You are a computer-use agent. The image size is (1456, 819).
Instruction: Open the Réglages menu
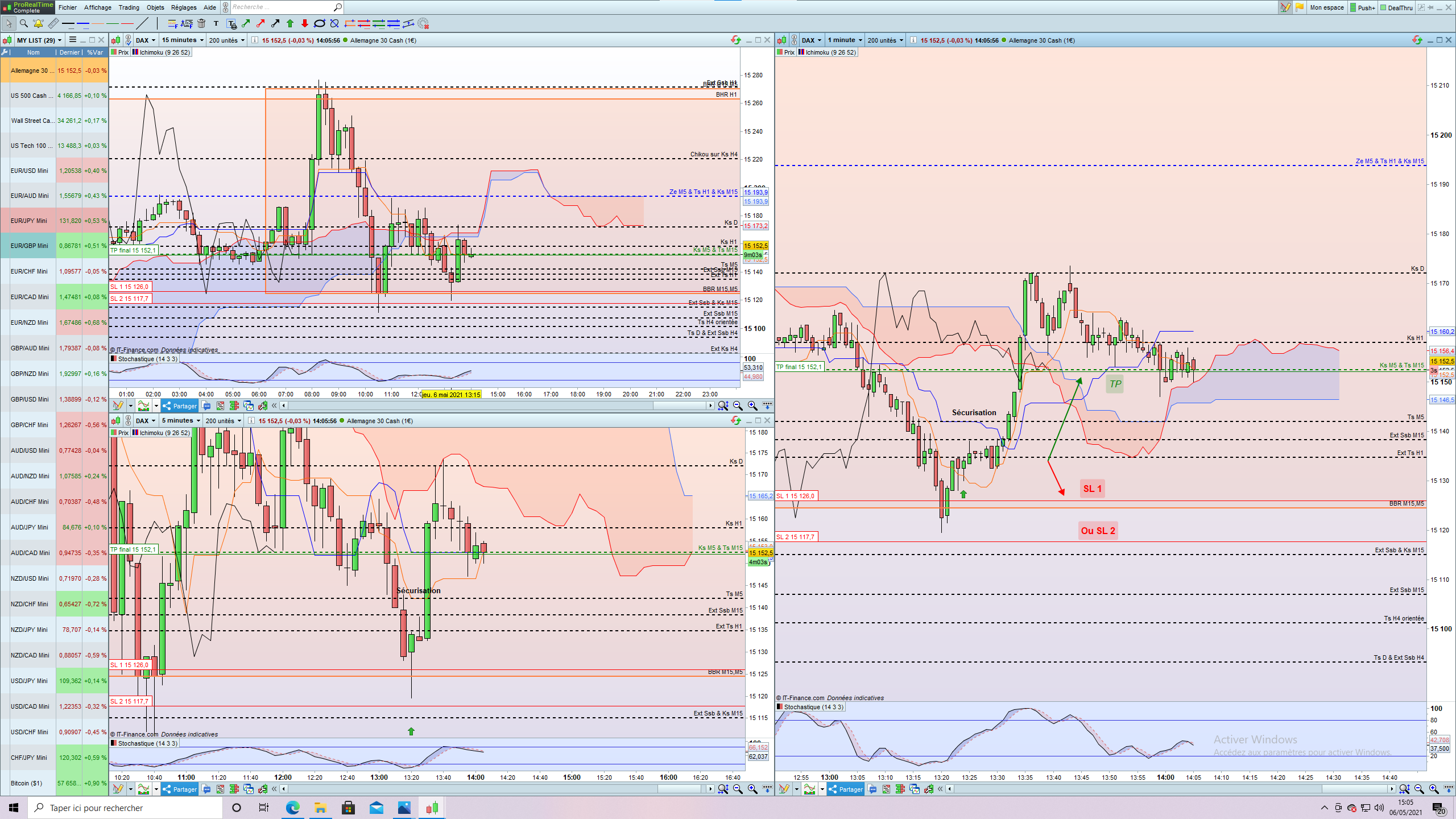click(x=184, y=7)
